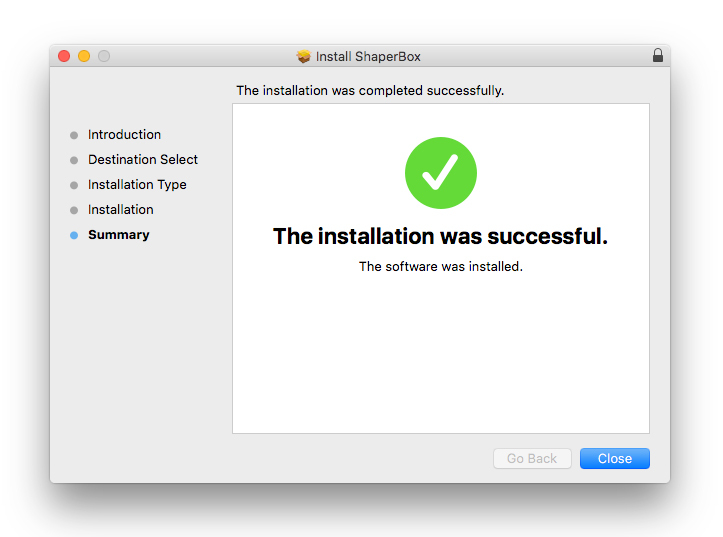This screenshot has width=723, height=537.
Task: Click the Install ShaperBox window title
Action: 368,57
